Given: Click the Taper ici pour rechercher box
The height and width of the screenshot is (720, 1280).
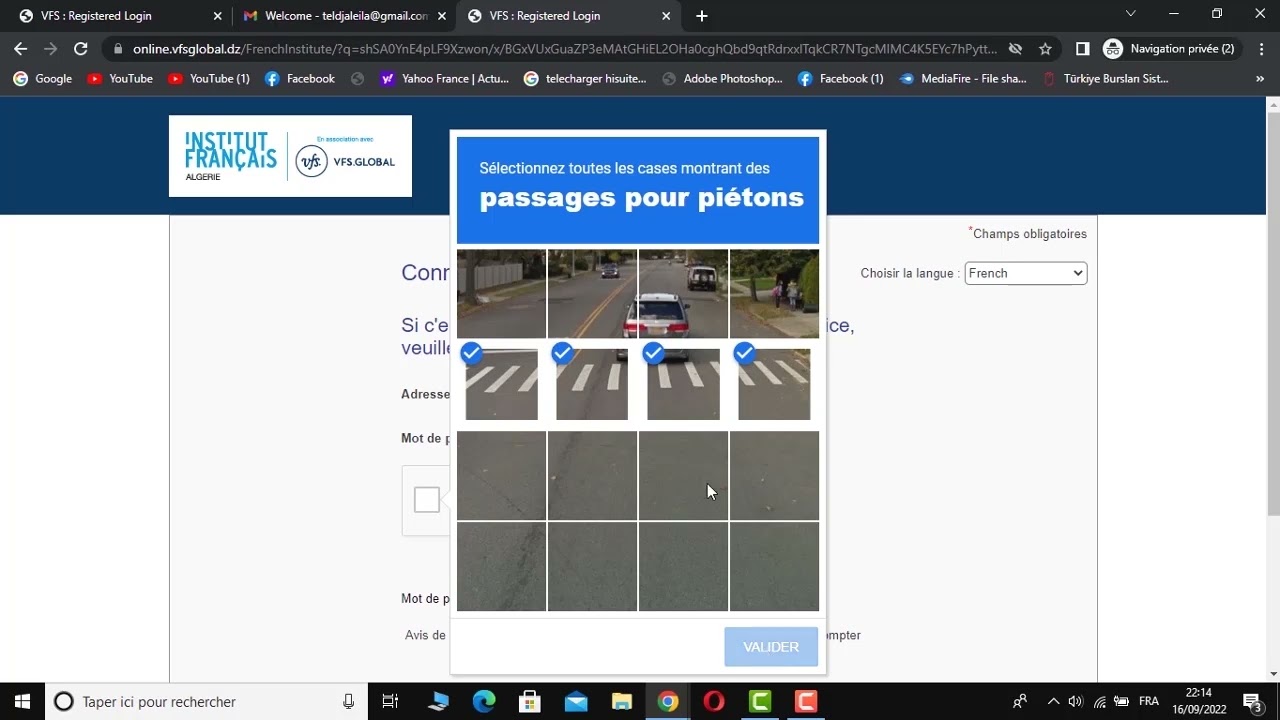Looking at the screenshot, I should click(x=205, y=702).
